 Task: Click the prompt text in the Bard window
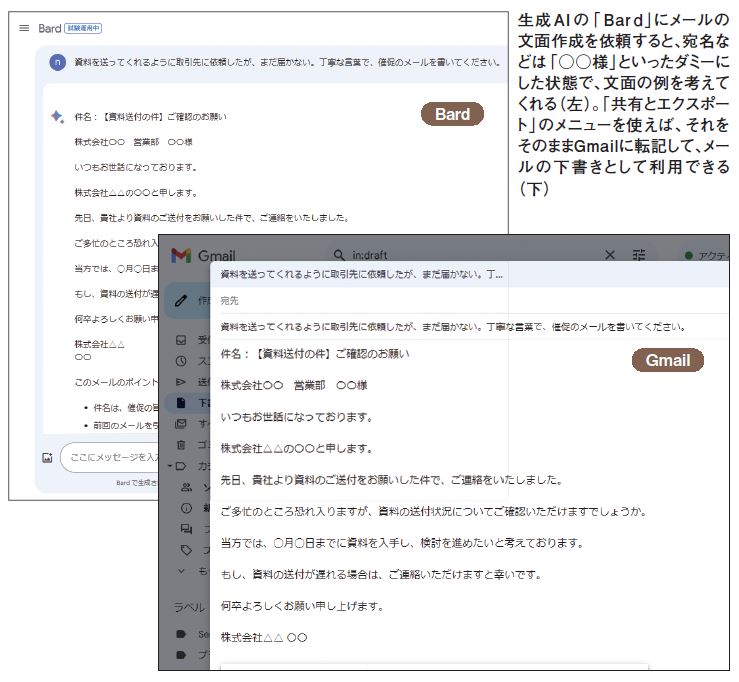(287, 62)
